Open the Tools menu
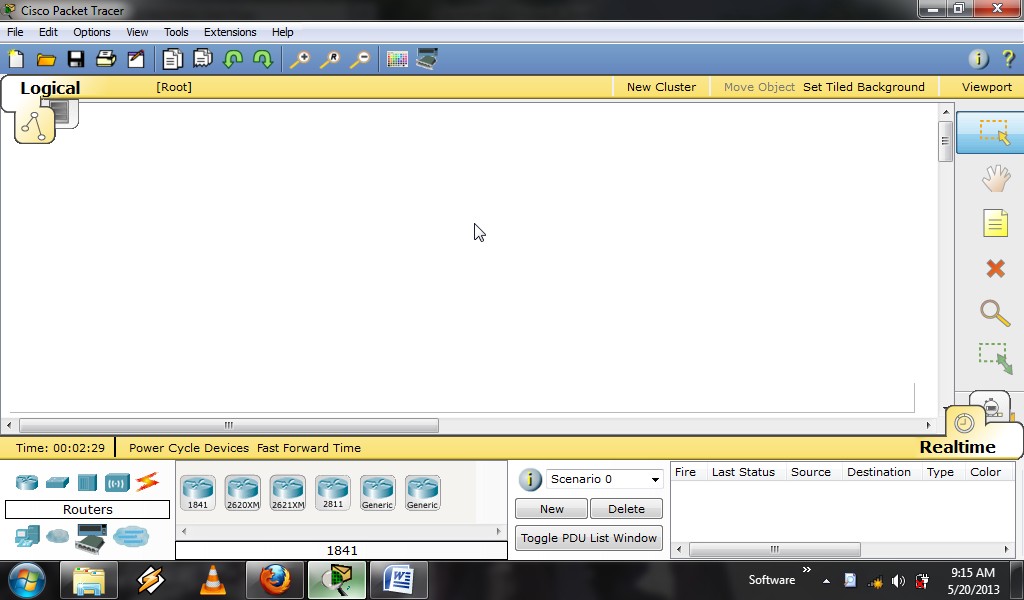1024x600 pixels. pos(176,32)
